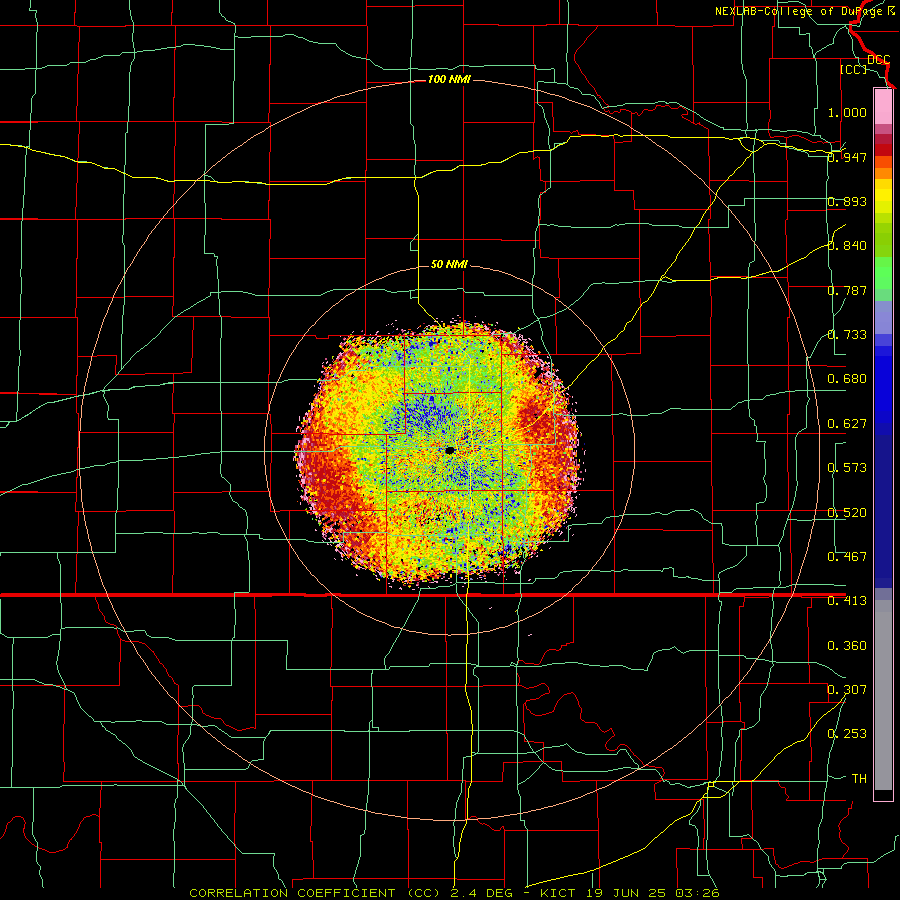The height and width of the screenshot is (900, 900).
Task: Click the black radar site dot at center
Action: 450,451
